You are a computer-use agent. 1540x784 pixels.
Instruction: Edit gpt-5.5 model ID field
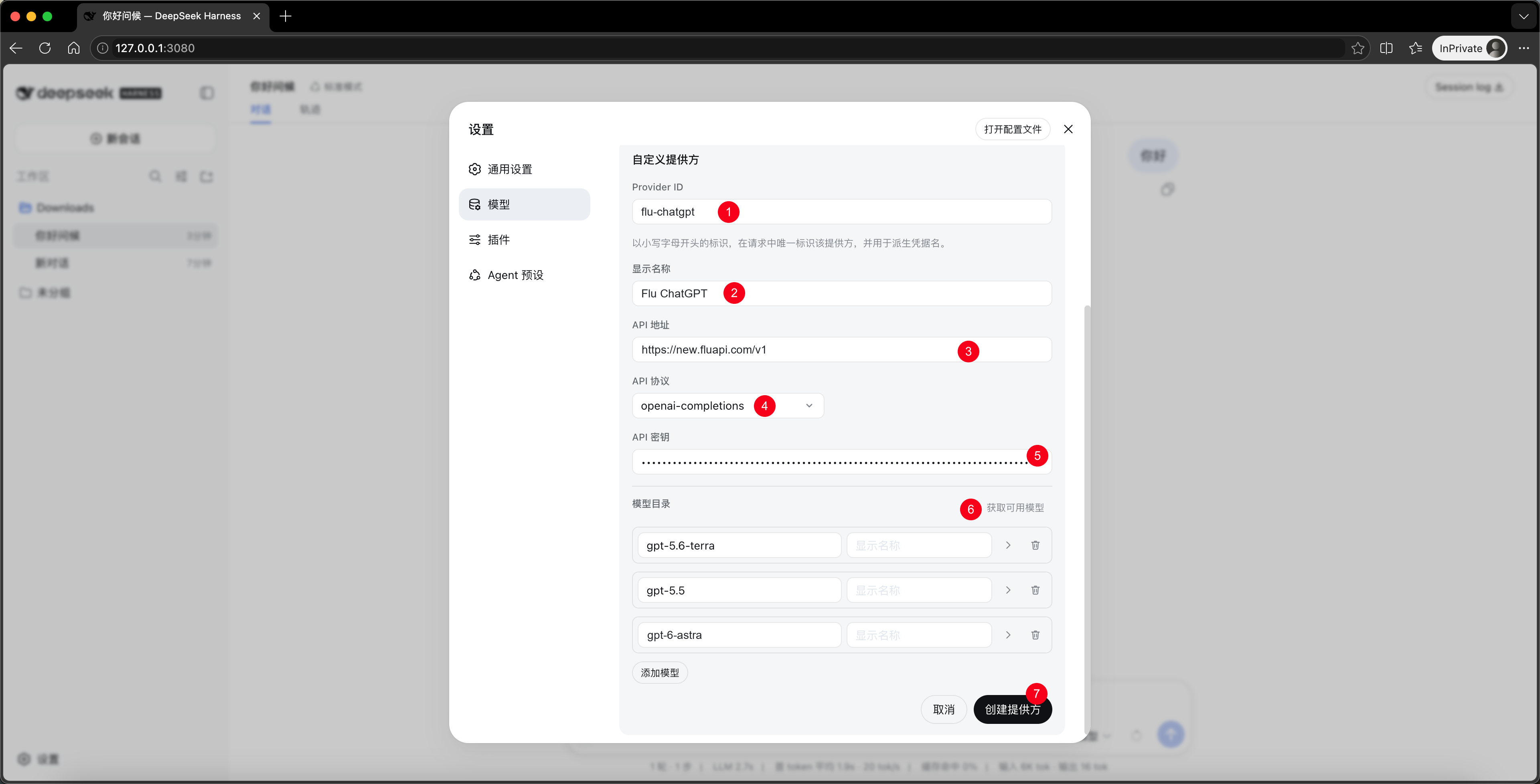coord(740,590)
